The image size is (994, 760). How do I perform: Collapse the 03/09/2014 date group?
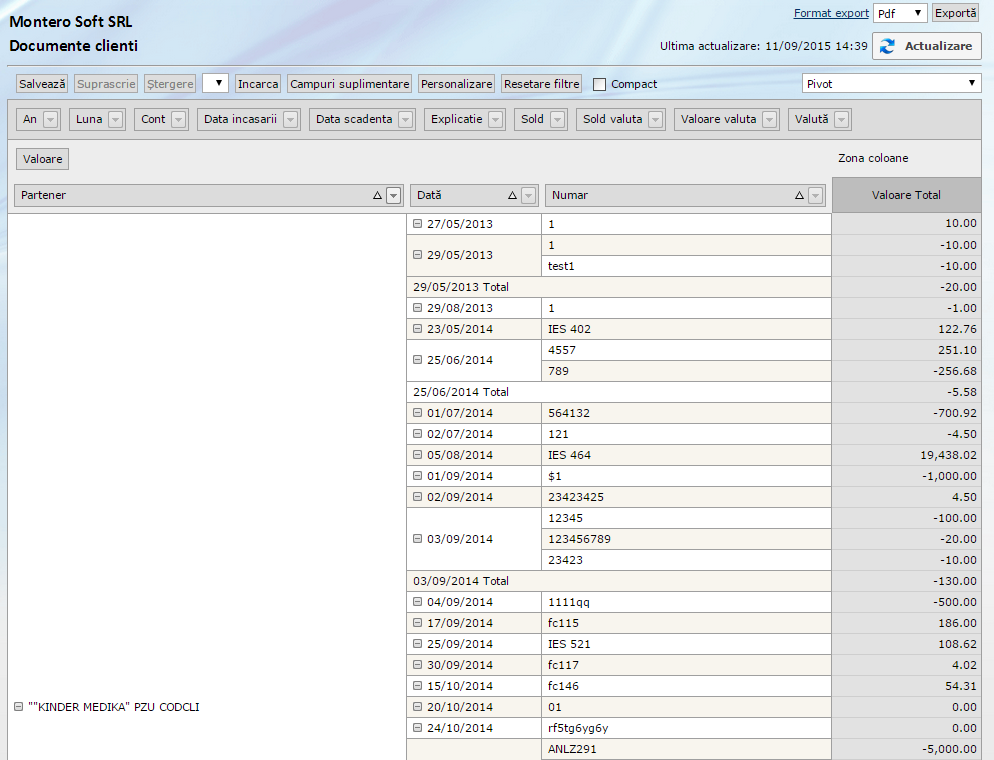coord(418,539)
